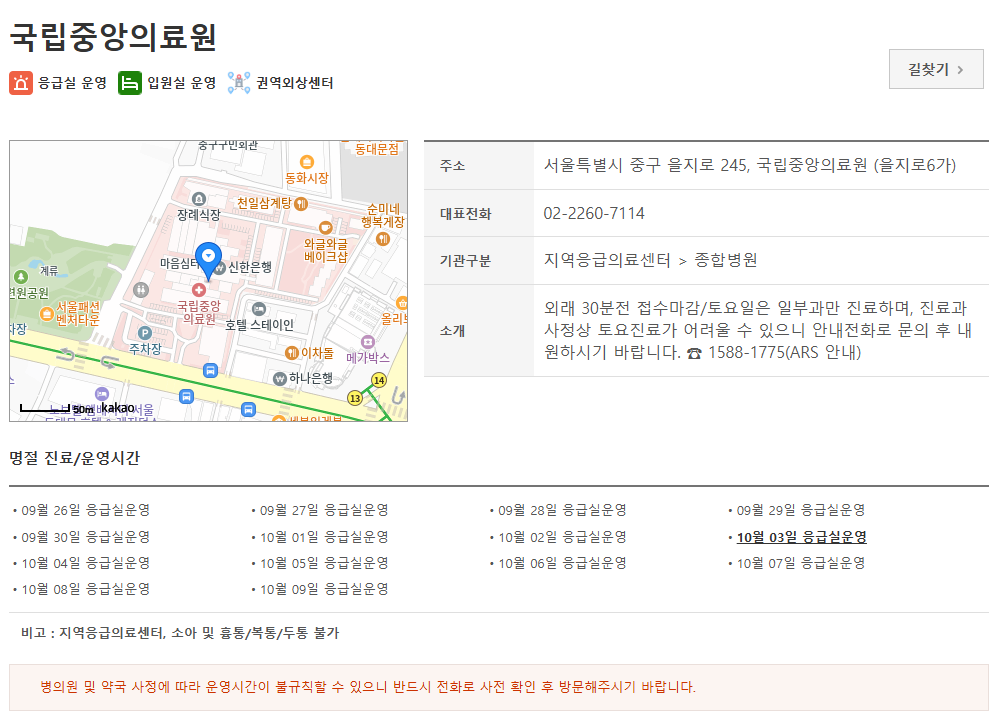997x720 pixels.
Task: Open the 길찾기 directions button
Action: click(935, 69)
